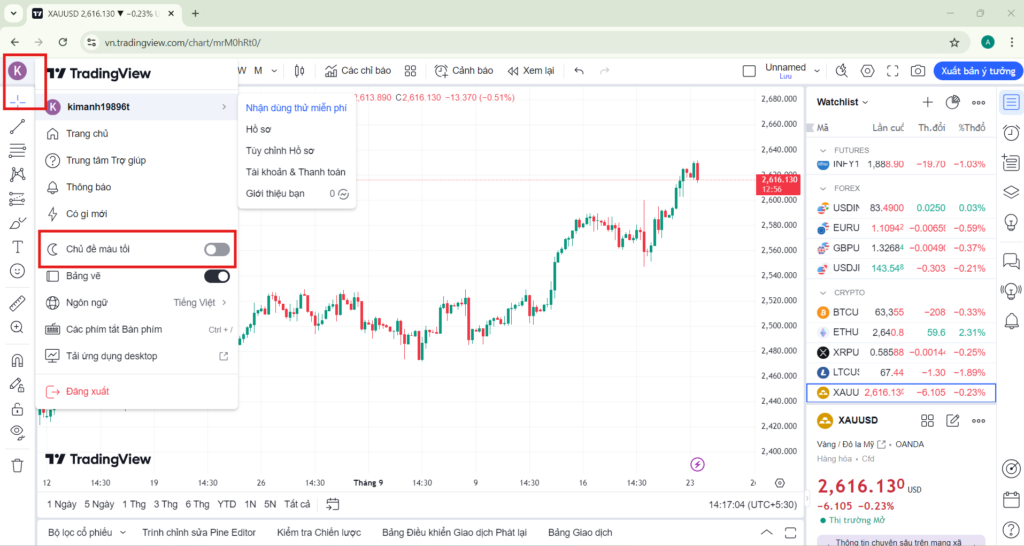
Task: Open Trung tâm Trợ giúp
Action: [x=137, y=160]
